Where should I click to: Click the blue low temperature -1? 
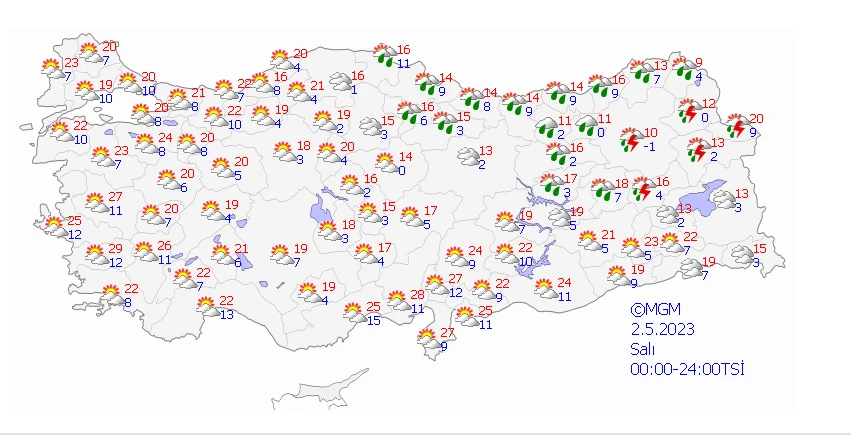(649, 147)
